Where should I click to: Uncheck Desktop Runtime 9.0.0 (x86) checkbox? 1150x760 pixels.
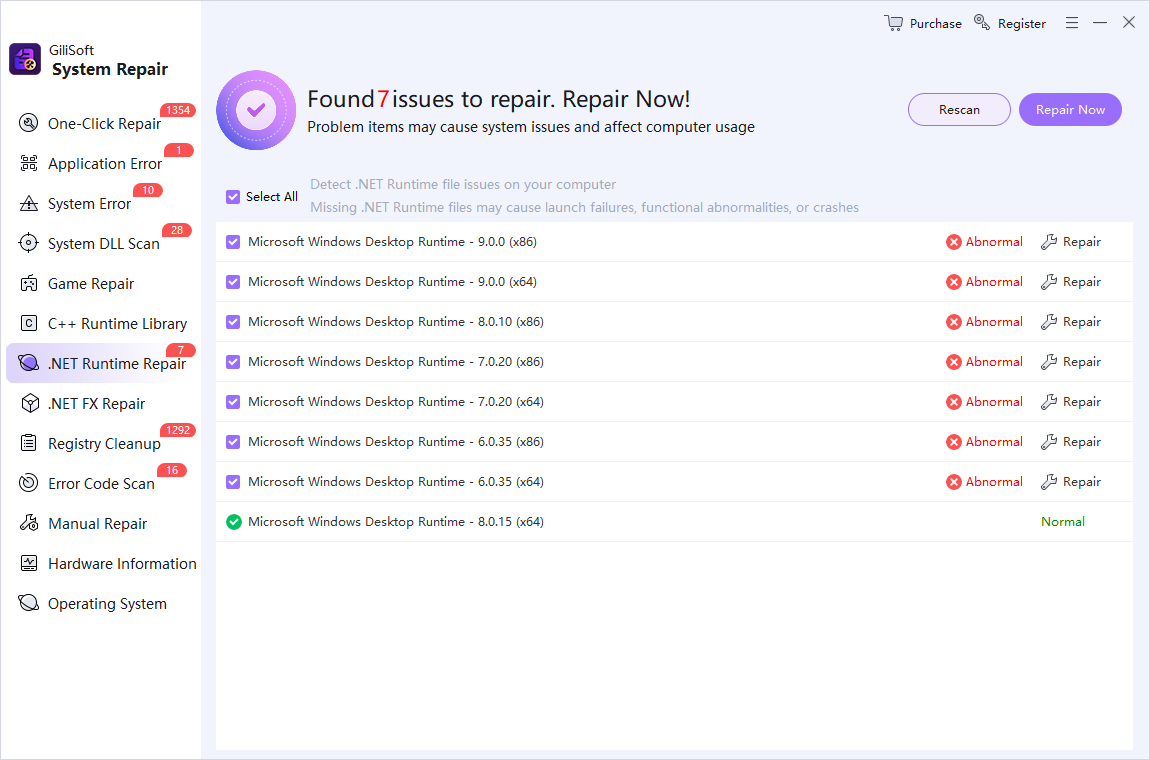[x=233, y=241]
